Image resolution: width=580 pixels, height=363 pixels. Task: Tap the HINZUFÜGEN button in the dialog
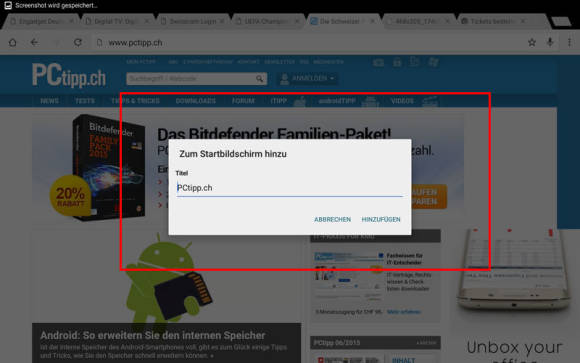[x=381, y=219]
